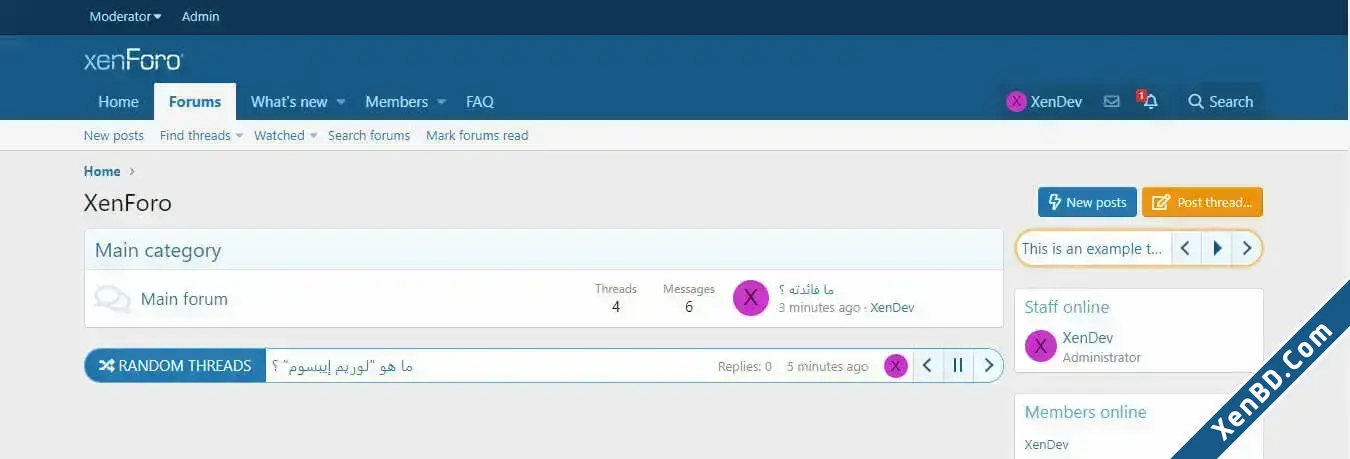
Task: Click the Mark forums read link
Action: tap(477, 135)
